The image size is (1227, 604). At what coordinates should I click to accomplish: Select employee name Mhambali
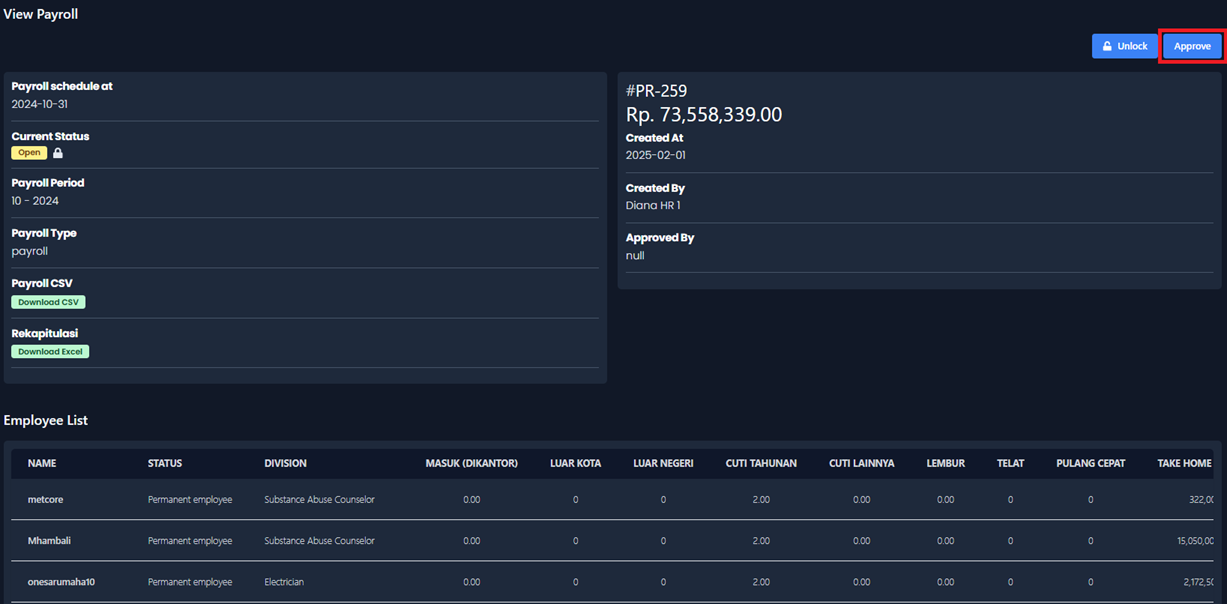(x=49, y=541)
